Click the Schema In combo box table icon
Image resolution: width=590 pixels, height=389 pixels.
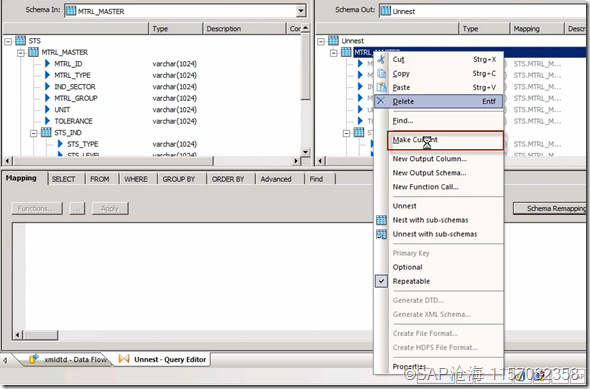pos(70,11)
